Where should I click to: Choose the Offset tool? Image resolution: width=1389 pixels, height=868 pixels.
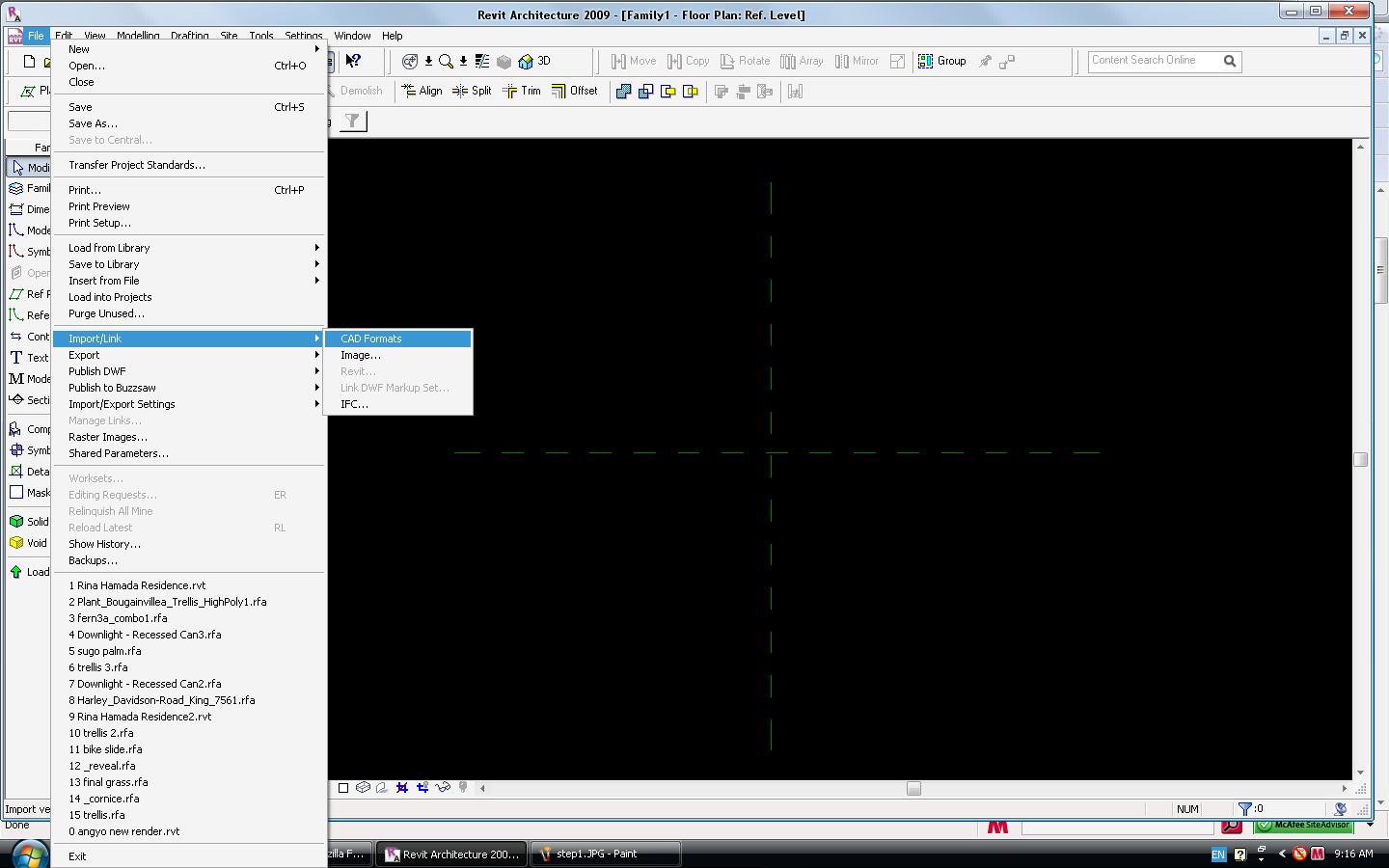click(x=575, y=91)
